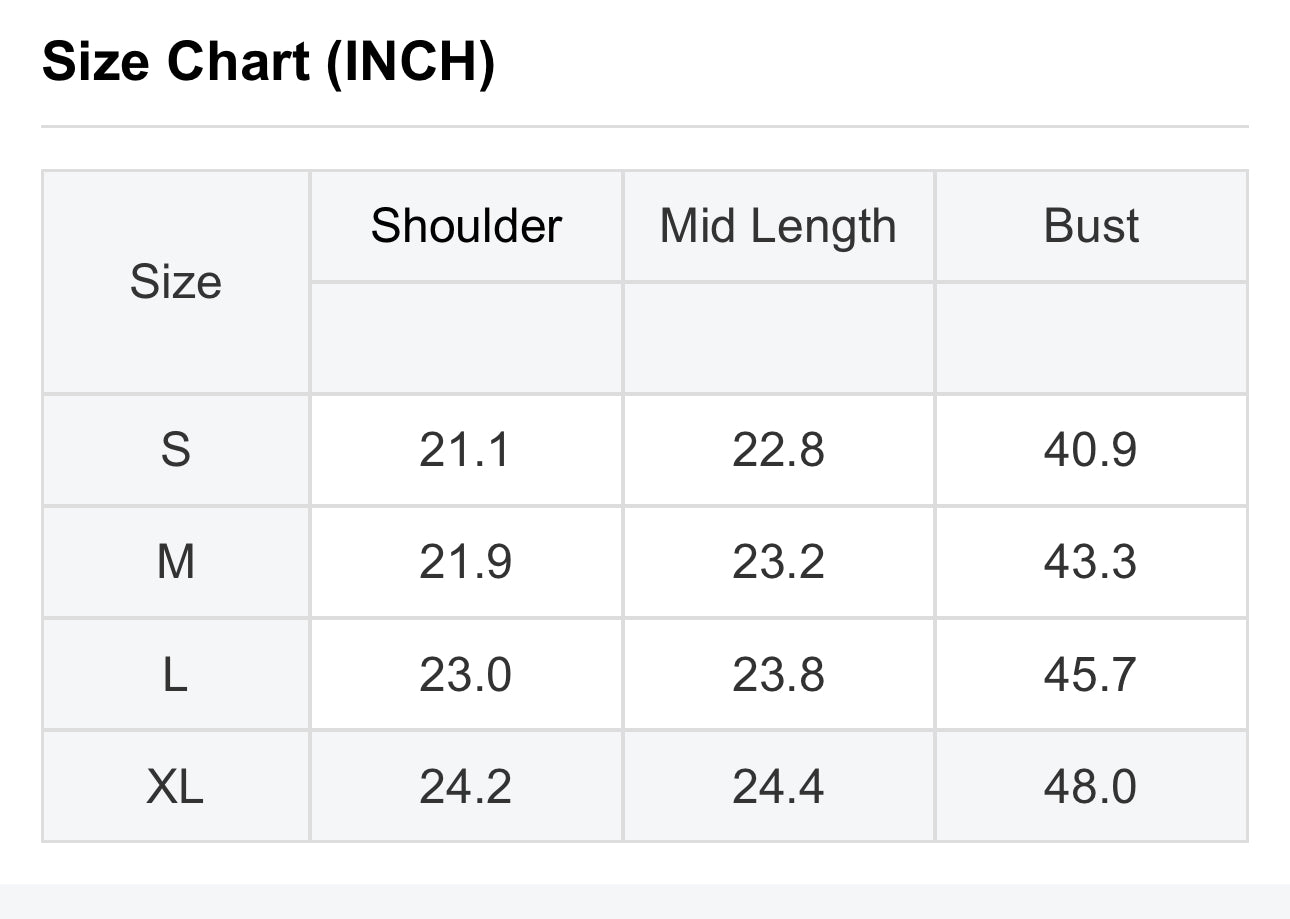Click the Size Chart (INCH) heading
Viewport: 1290px width, 919px height.
[268, 63]
